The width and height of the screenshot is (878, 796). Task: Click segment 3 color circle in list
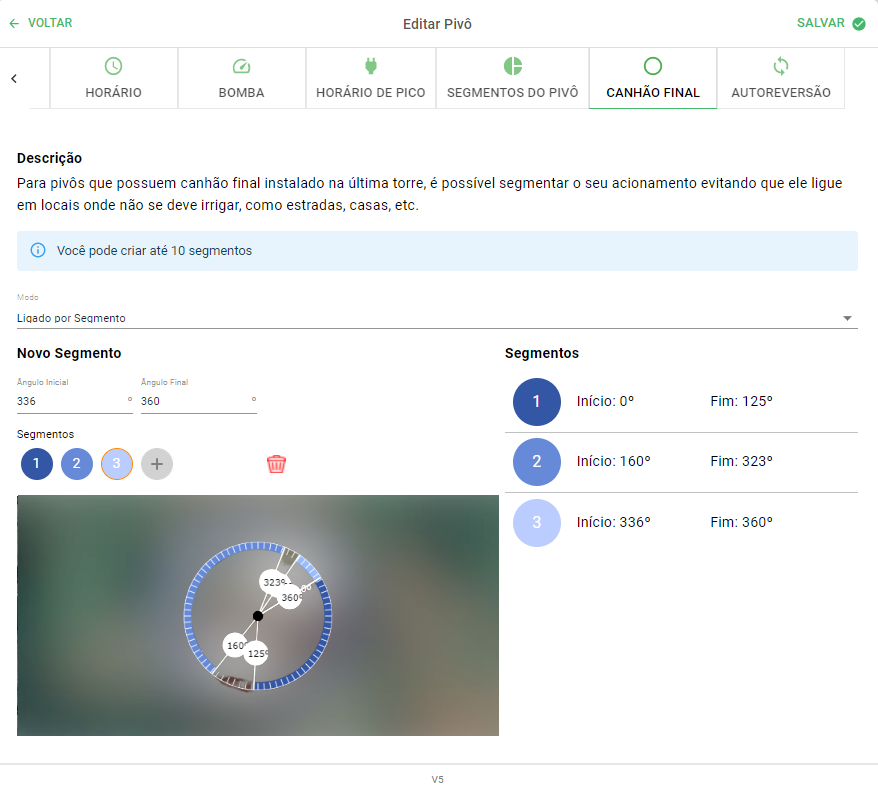pos(536,523)
